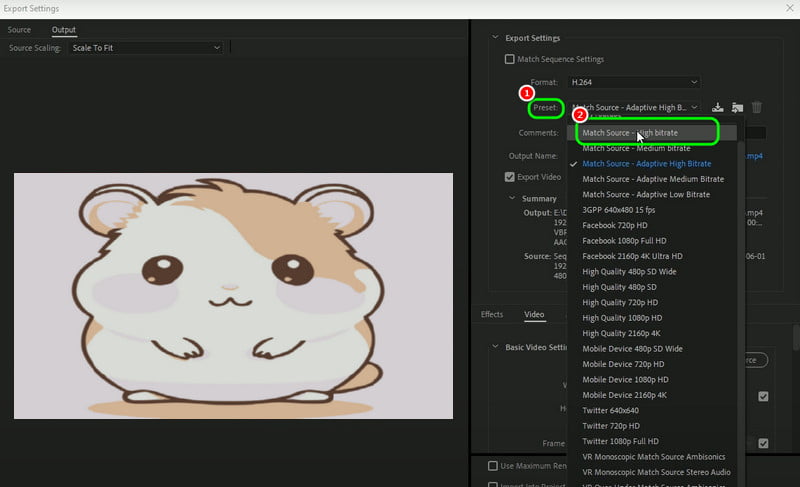Screen dimensions: 800x487
Task: Collapse the Export Settings section
Action: 494,38
